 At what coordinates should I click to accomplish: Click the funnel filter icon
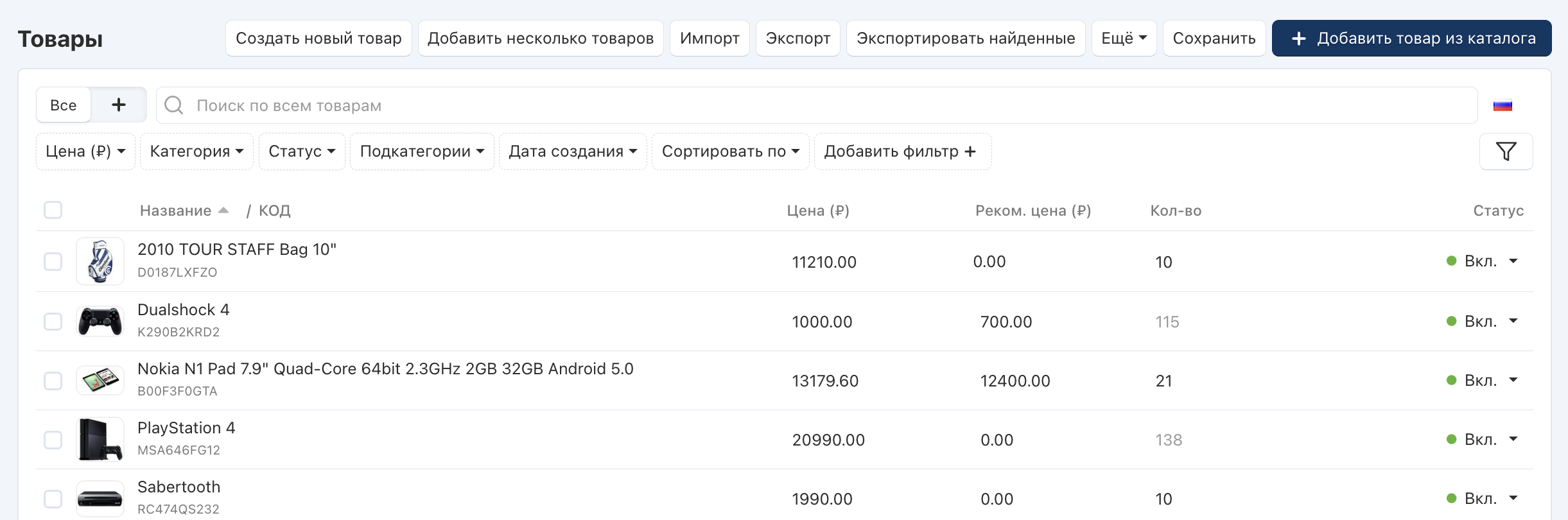click(1506, 152)
